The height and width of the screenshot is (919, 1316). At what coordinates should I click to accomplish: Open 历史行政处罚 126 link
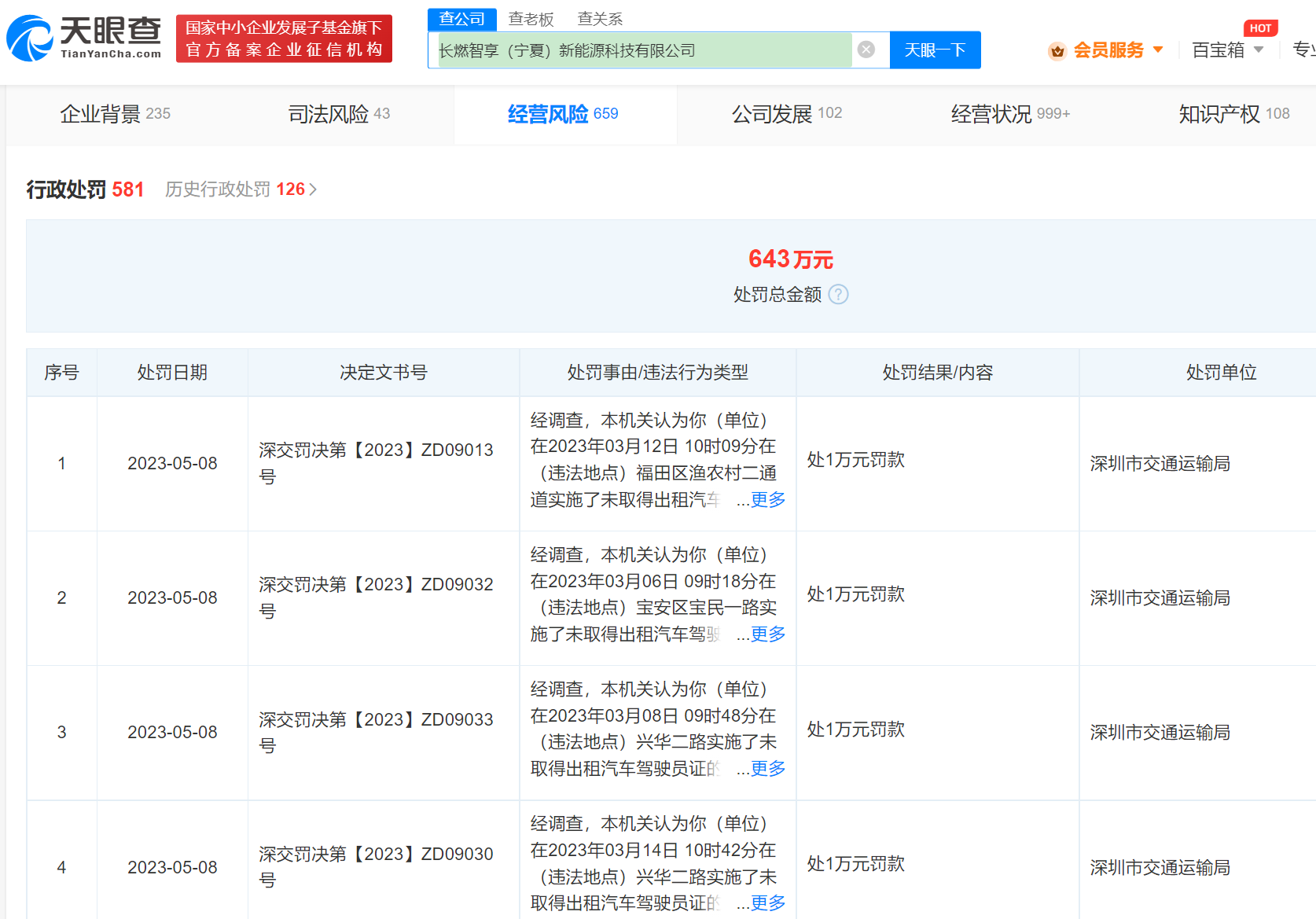coord(241,189)
